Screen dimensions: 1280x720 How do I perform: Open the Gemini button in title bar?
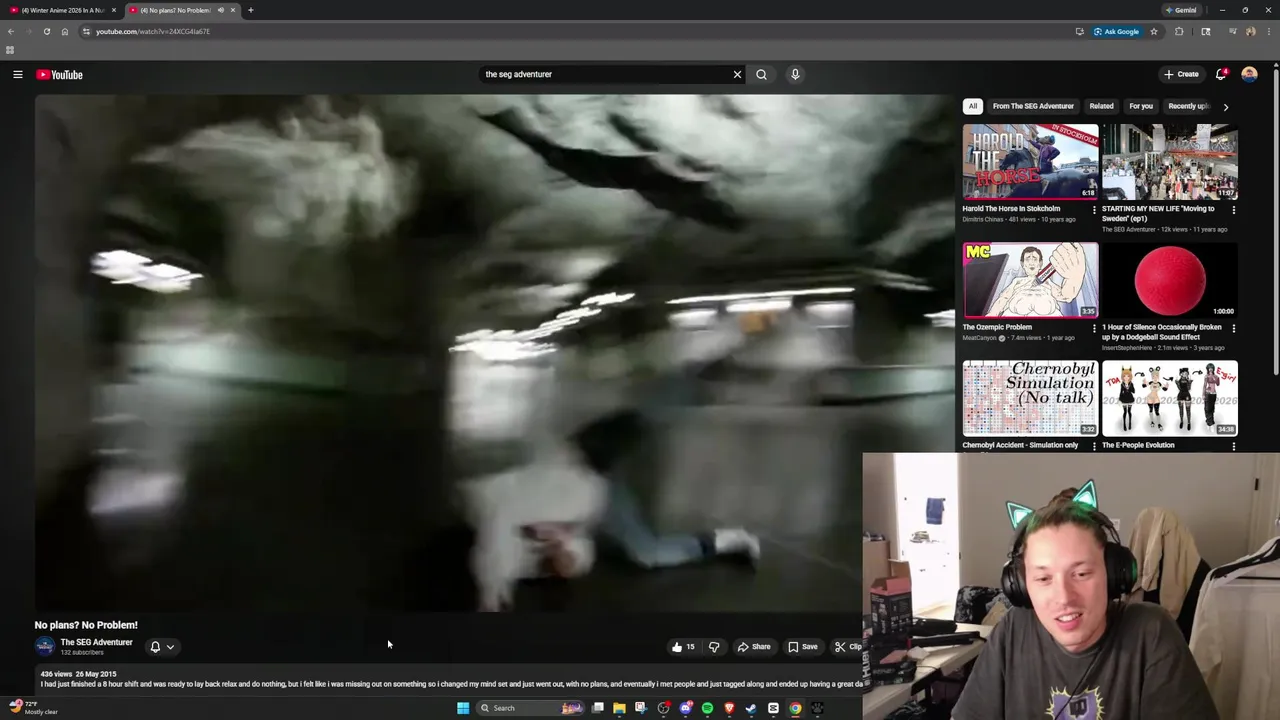click(1181, 10)
